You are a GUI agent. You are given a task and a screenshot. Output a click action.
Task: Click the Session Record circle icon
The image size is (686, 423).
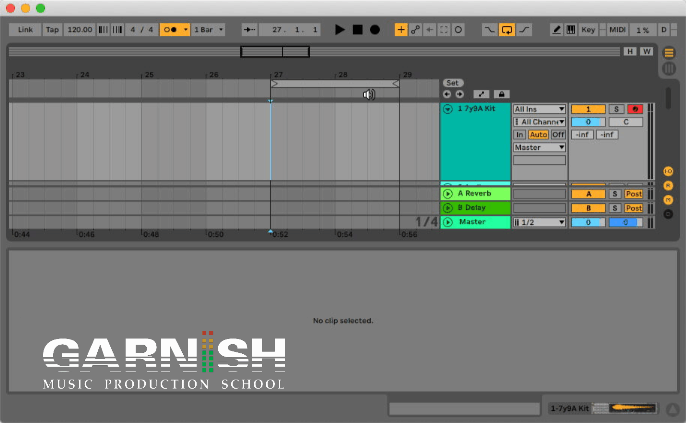pos(458,30)
